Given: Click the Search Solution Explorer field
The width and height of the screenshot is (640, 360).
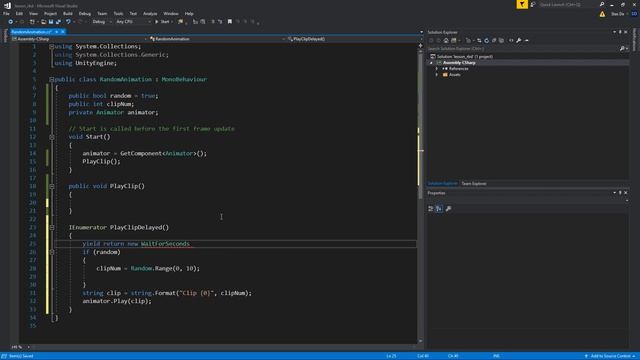Looking at the screenshot, I should 523,49.
